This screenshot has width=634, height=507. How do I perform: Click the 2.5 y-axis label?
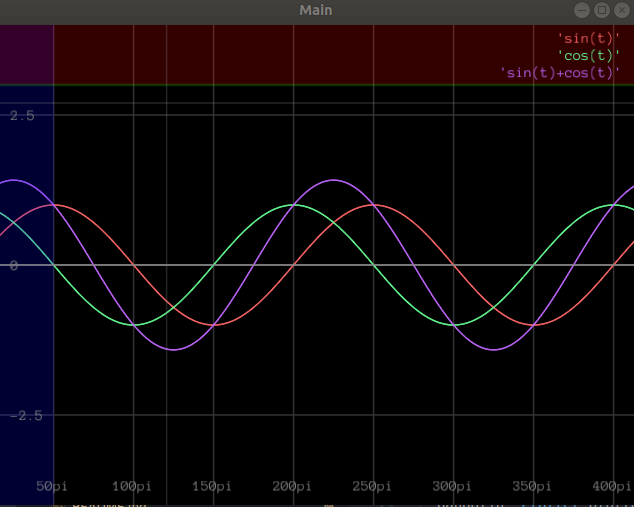click(22, 116)
